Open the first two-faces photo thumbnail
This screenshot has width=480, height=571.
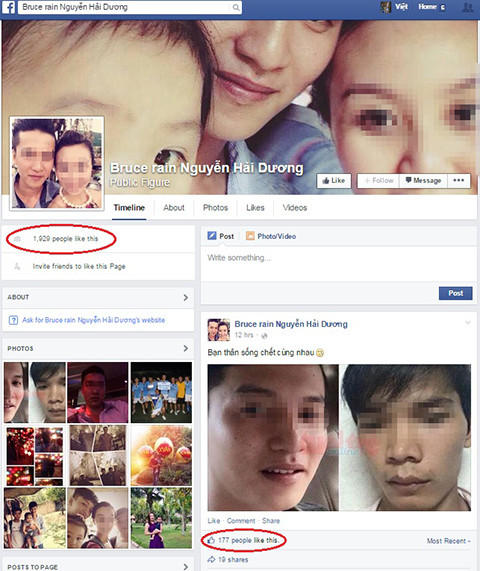tap(35, 392)
